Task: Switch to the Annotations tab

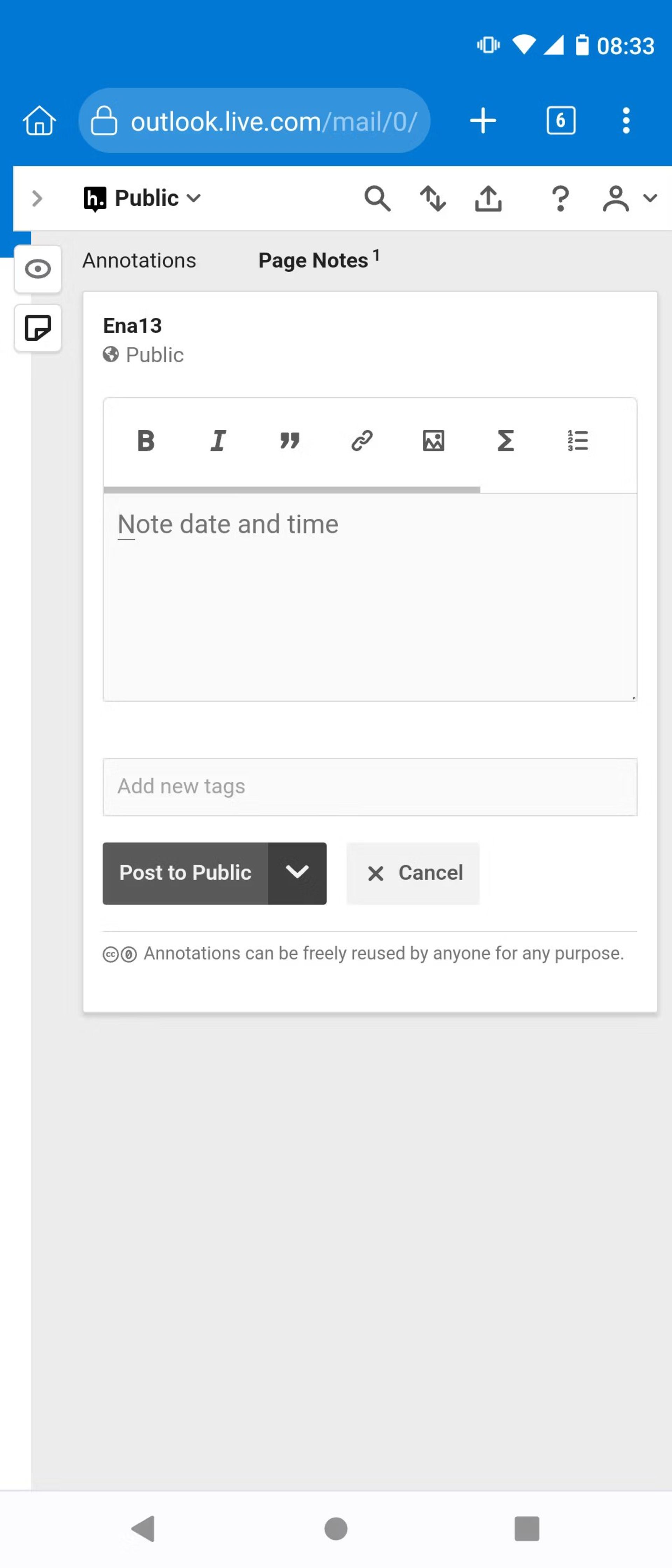Action: 139,260
